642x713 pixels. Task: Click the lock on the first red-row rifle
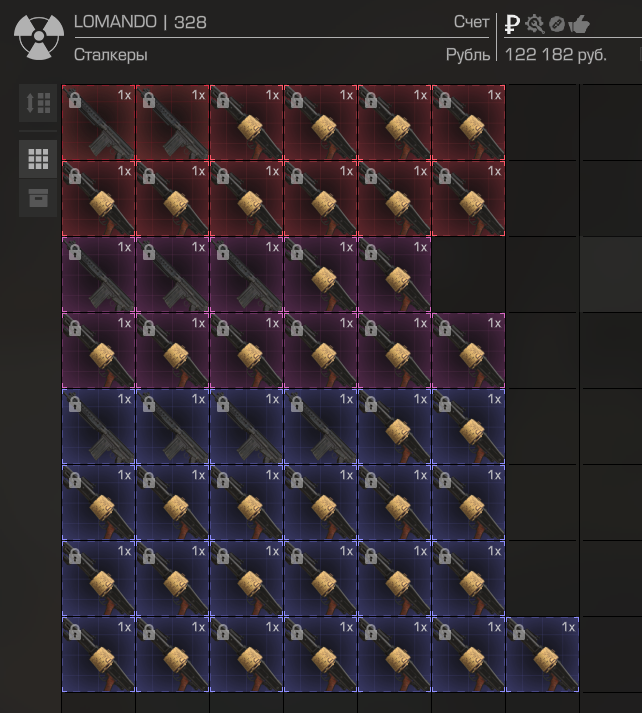coord(75,100)
